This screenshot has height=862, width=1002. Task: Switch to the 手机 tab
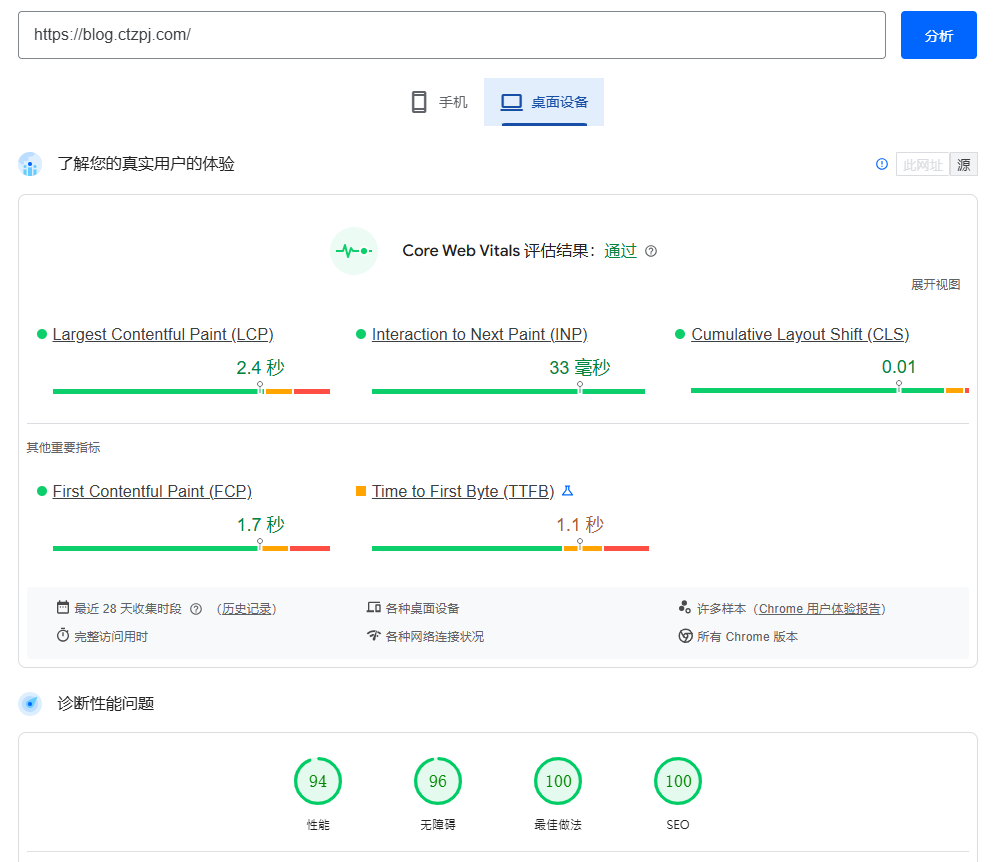(x=439, y=102)
